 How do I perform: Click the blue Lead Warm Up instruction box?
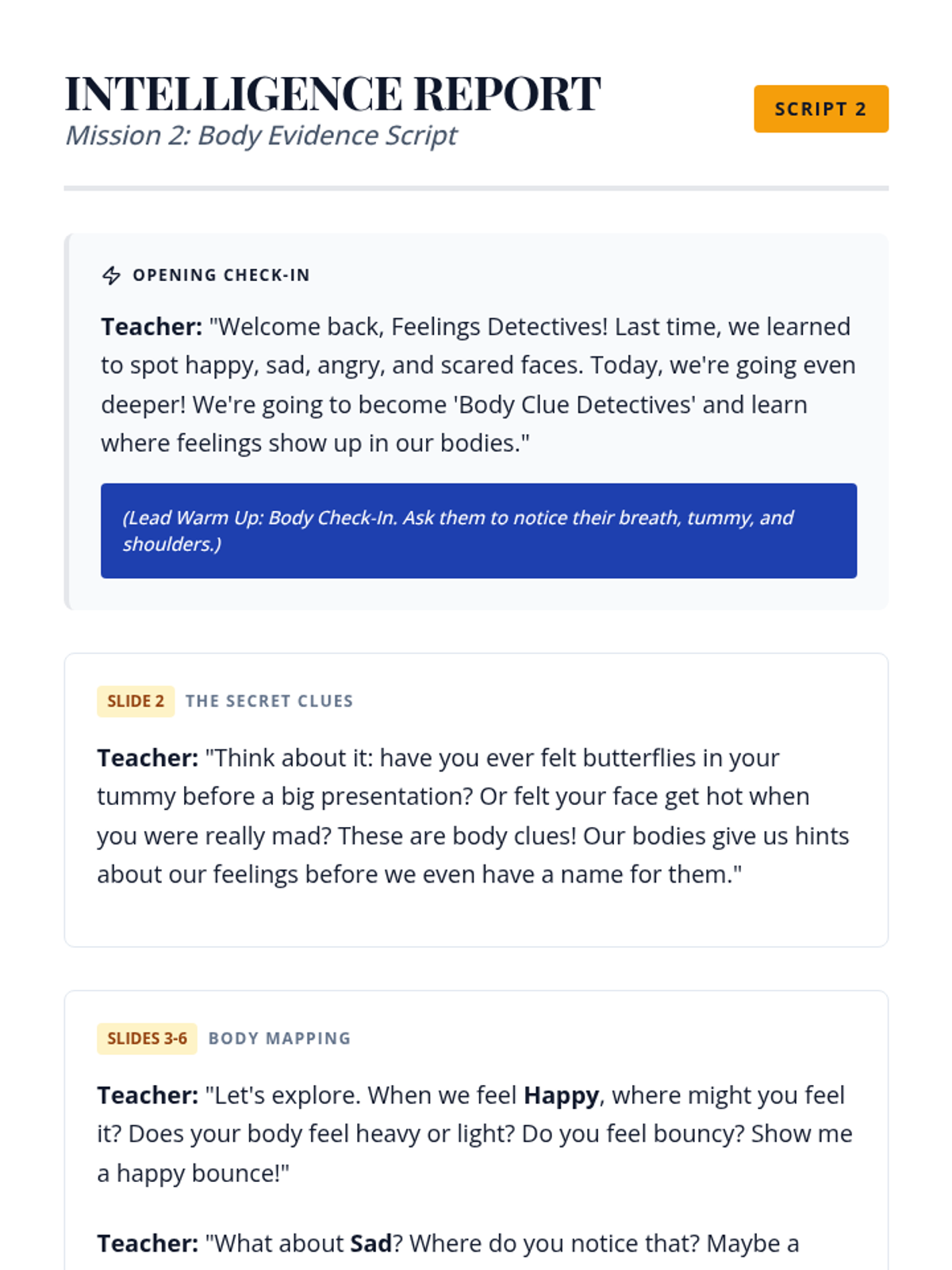pos(478,530)
